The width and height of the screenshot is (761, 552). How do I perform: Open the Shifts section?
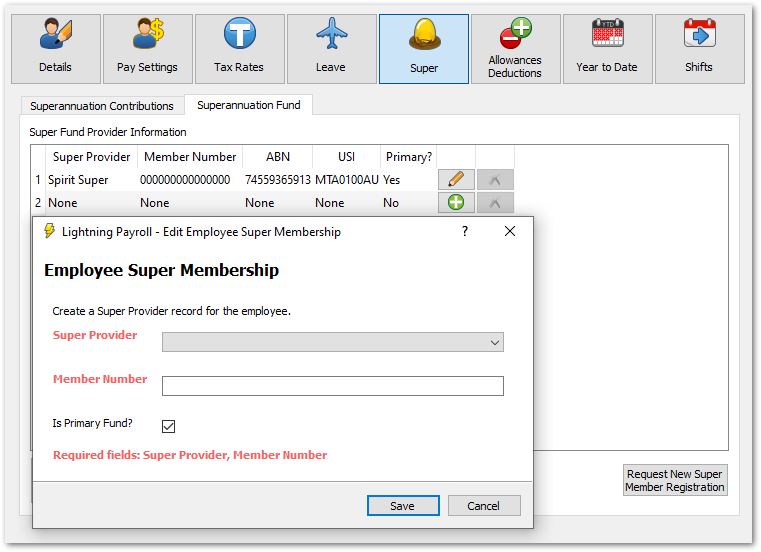[x=699, y=49]
